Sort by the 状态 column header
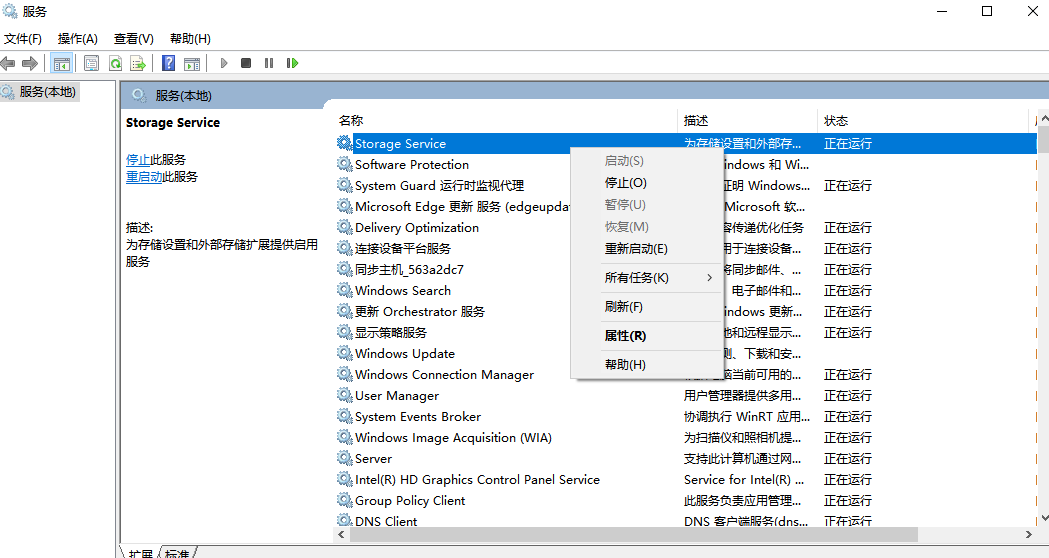The width and height of the screenshot is (1049, 558). [x=922, y=120]
